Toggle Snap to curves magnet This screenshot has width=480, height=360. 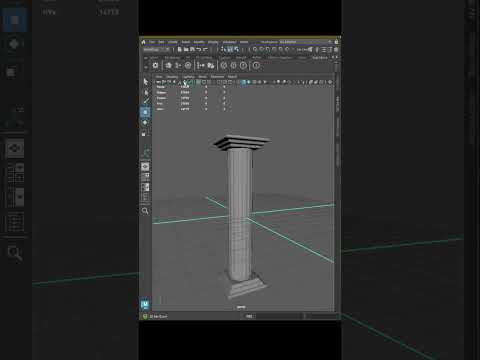pos(262,49)
